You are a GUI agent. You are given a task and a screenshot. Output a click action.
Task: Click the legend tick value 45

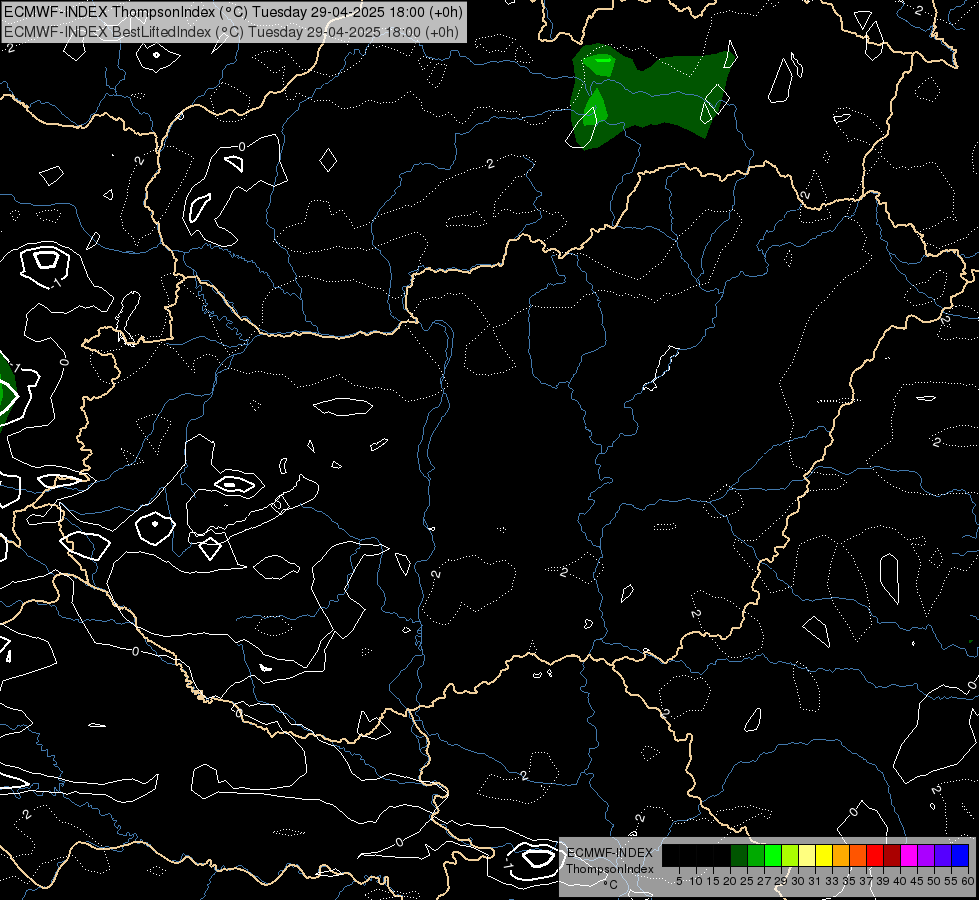point(916,881)
